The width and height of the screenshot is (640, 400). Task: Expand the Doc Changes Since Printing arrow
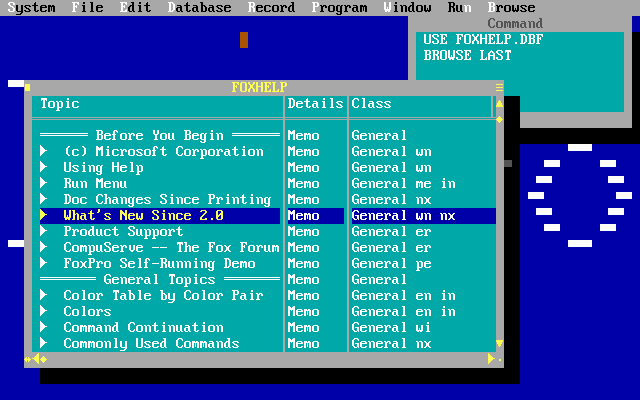(x=44, y=199)
